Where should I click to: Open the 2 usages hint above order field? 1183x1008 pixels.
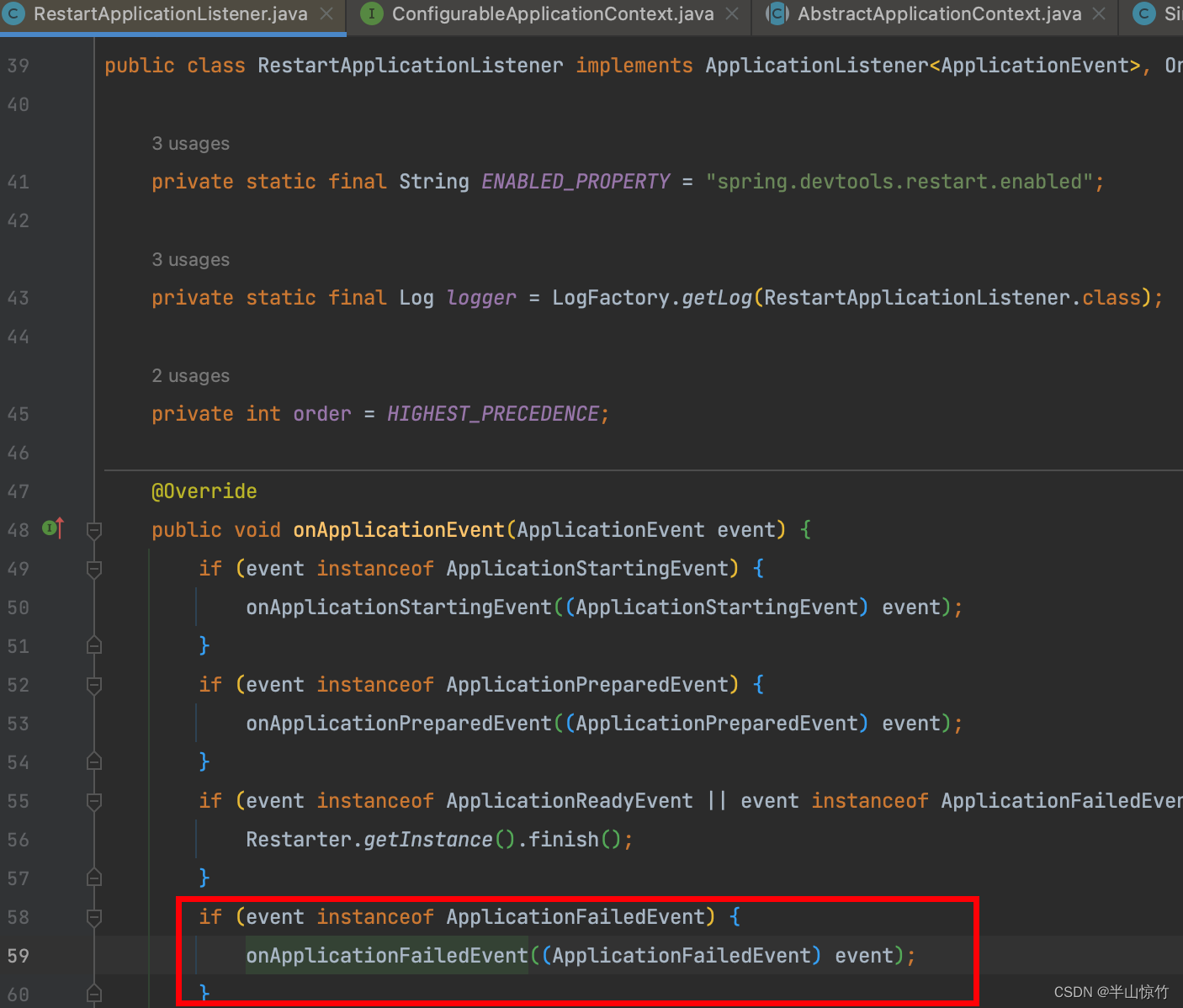click(191, 376)
